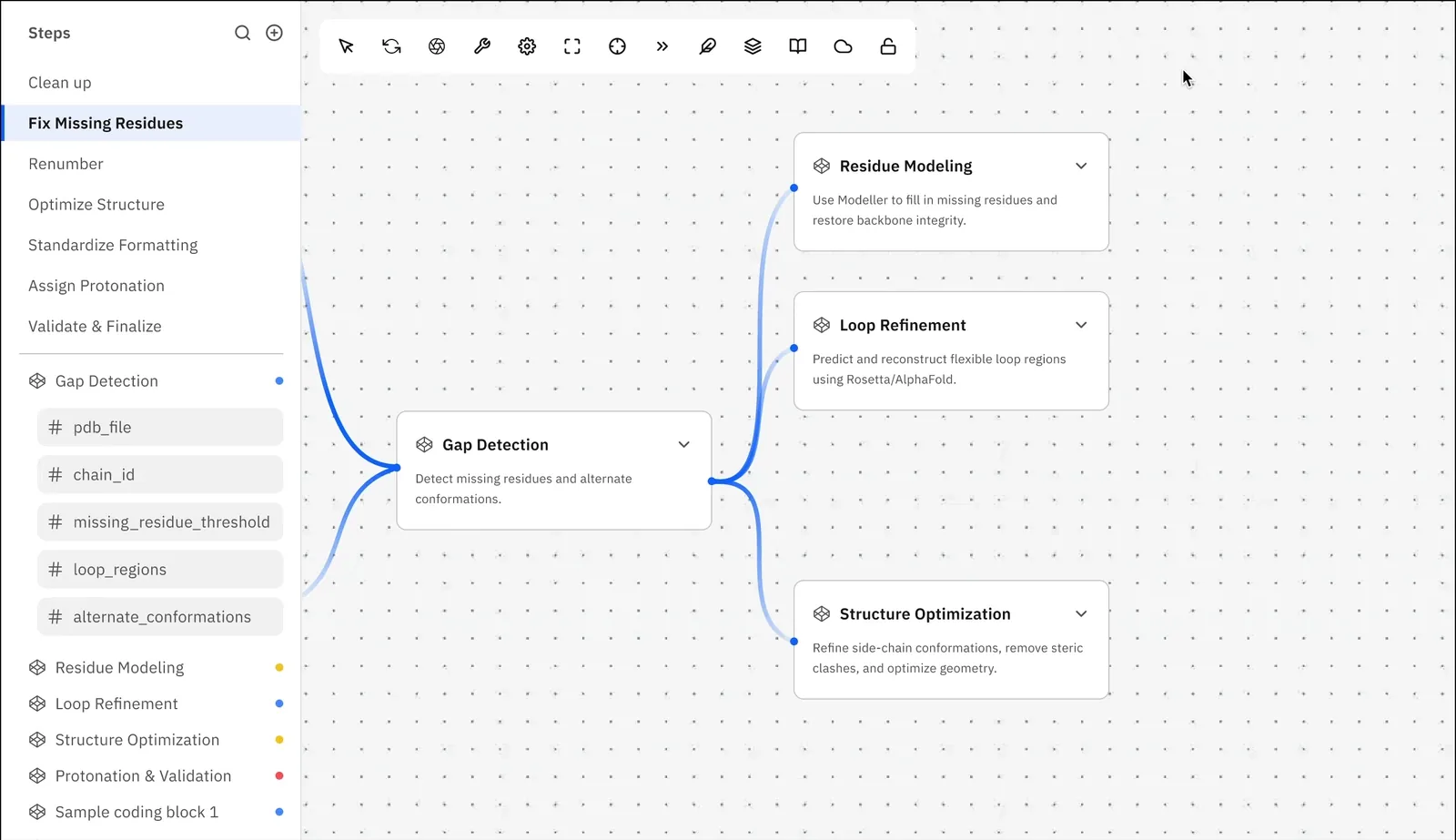
Task: Click the Gap Detection node title on canvas
Action: pos(495,444)
